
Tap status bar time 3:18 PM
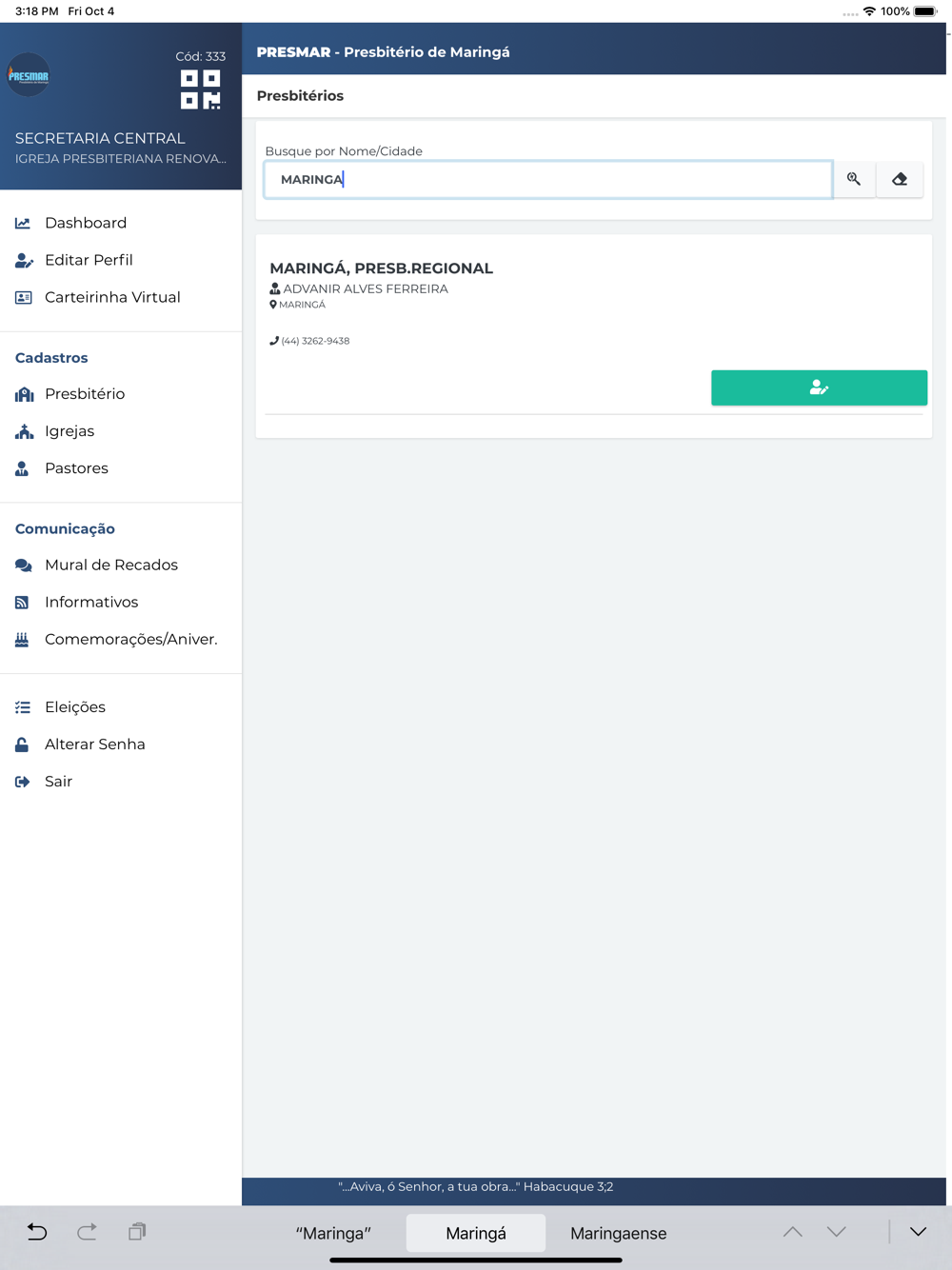coord(37,11)
